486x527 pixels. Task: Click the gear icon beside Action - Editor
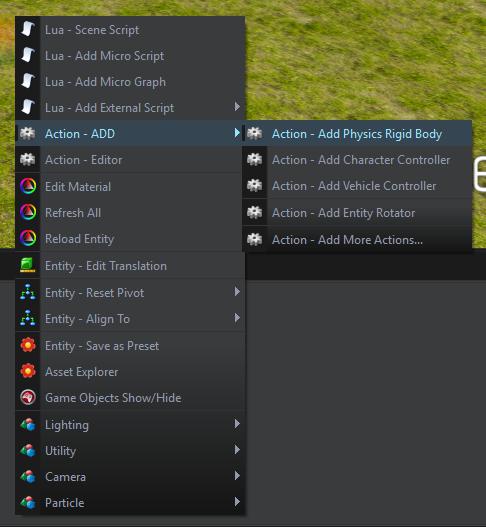[28, 160]
